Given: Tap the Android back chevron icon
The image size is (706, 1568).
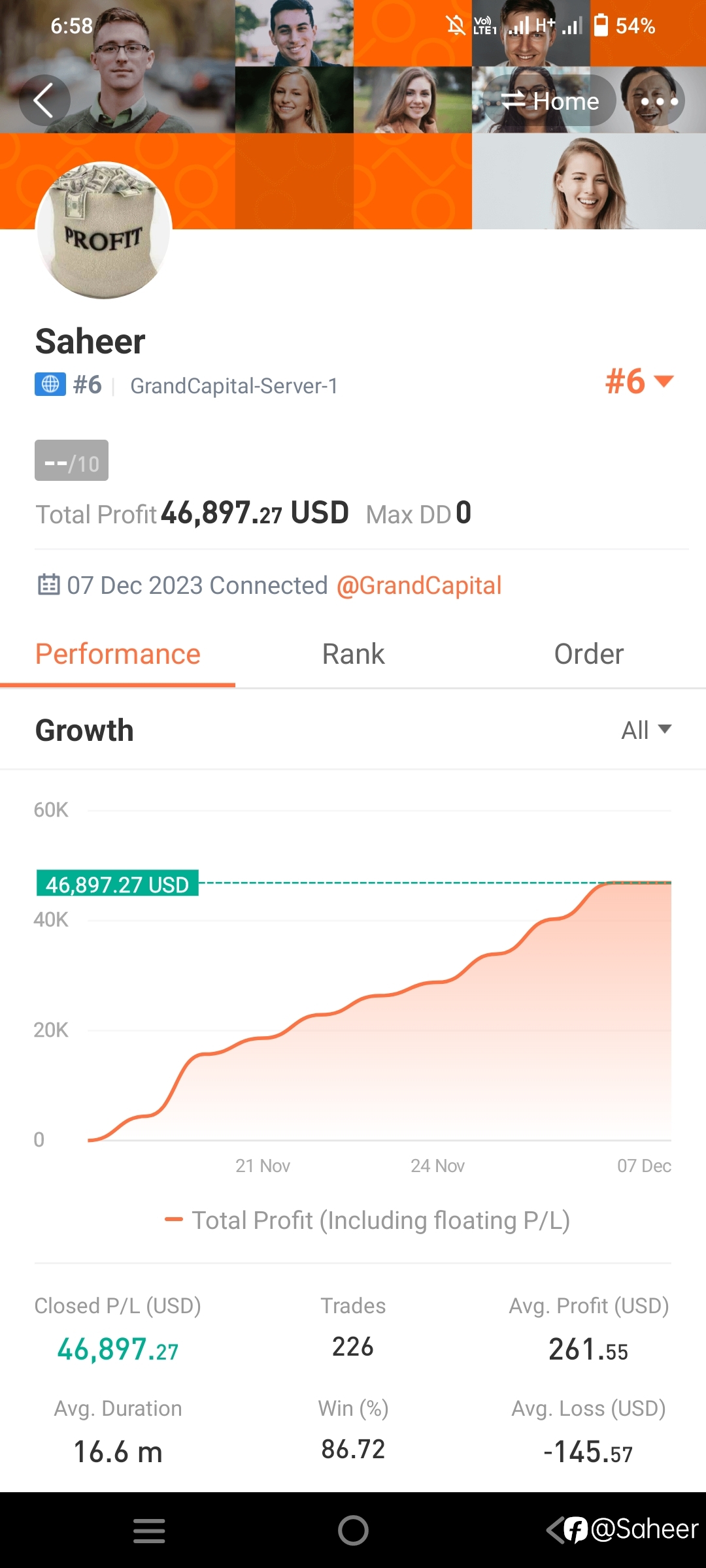Looking at the screenshot, I should point(556,1530).
